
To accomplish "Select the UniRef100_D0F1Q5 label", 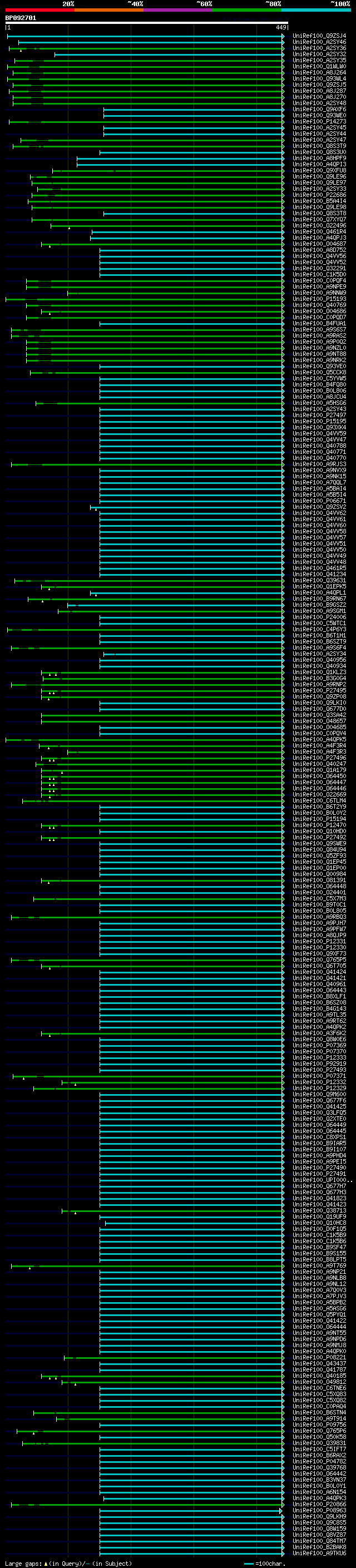I will [319, 1229].
